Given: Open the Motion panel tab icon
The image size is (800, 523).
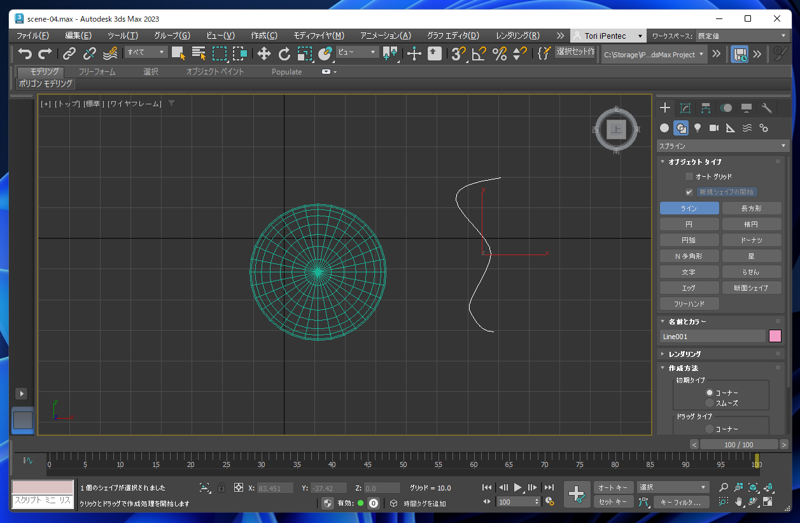Looking at the screenshot, I should point(726,108).
